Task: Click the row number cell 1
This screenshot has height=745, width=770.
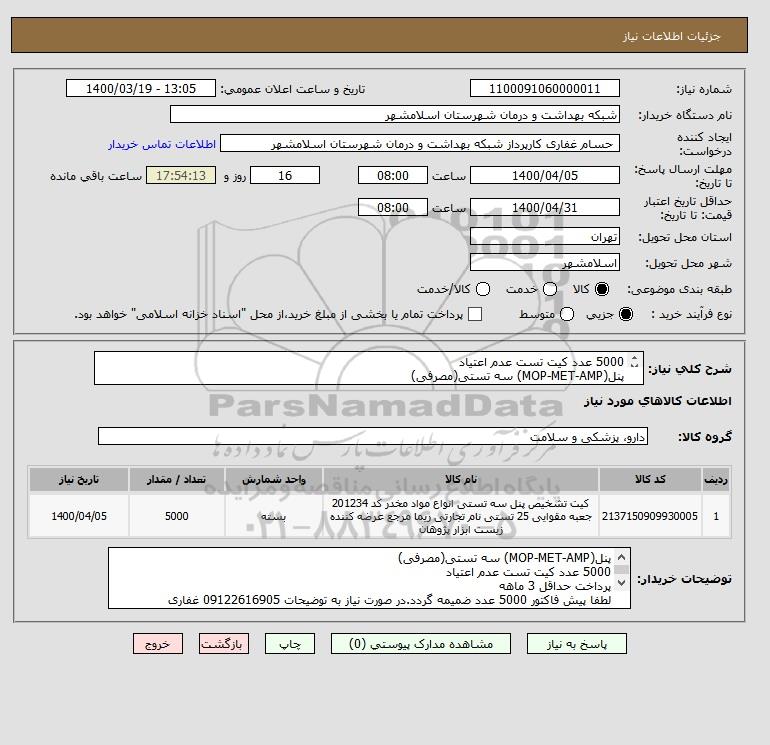Action: tap(716, 516)
